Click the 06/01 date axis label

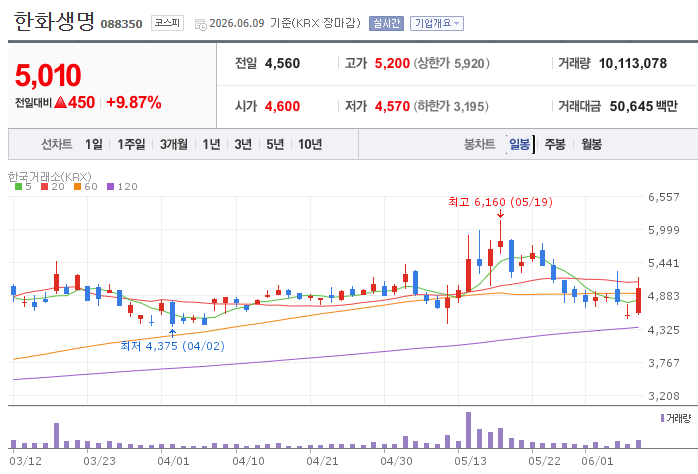597,461
